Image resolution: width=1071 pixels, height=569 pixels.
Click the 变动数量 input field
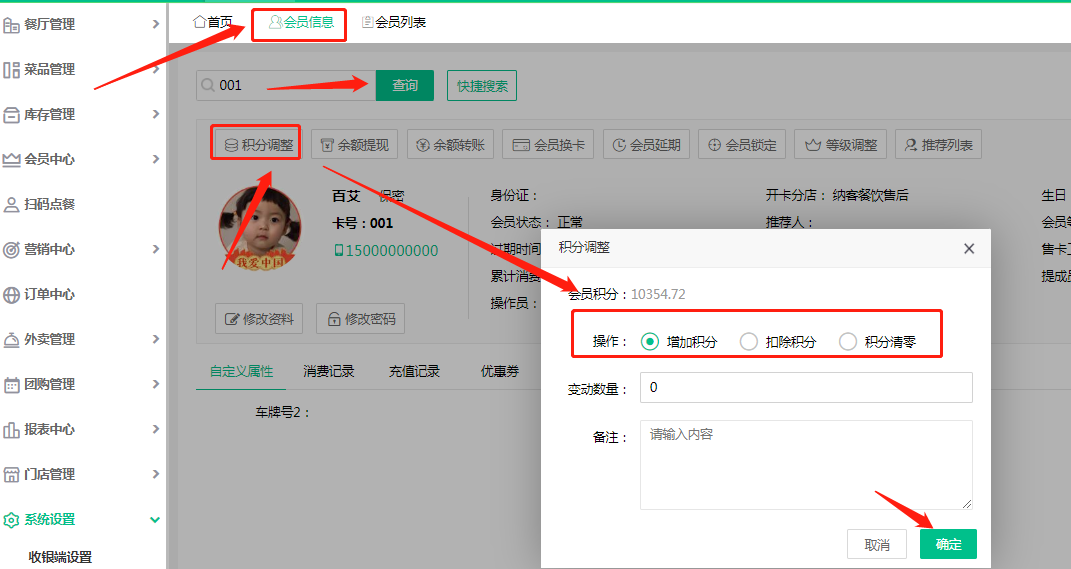[805, 388]
